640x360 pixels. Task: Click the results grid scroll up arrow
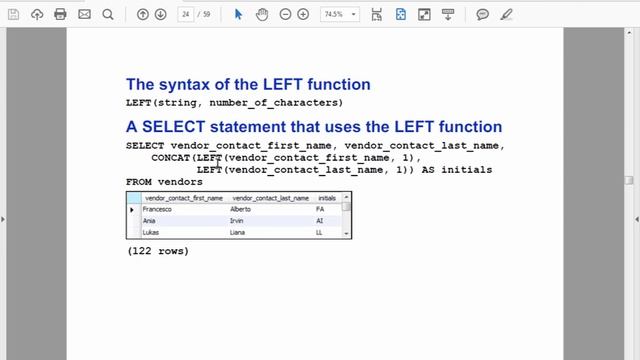(x=346, y=198)
